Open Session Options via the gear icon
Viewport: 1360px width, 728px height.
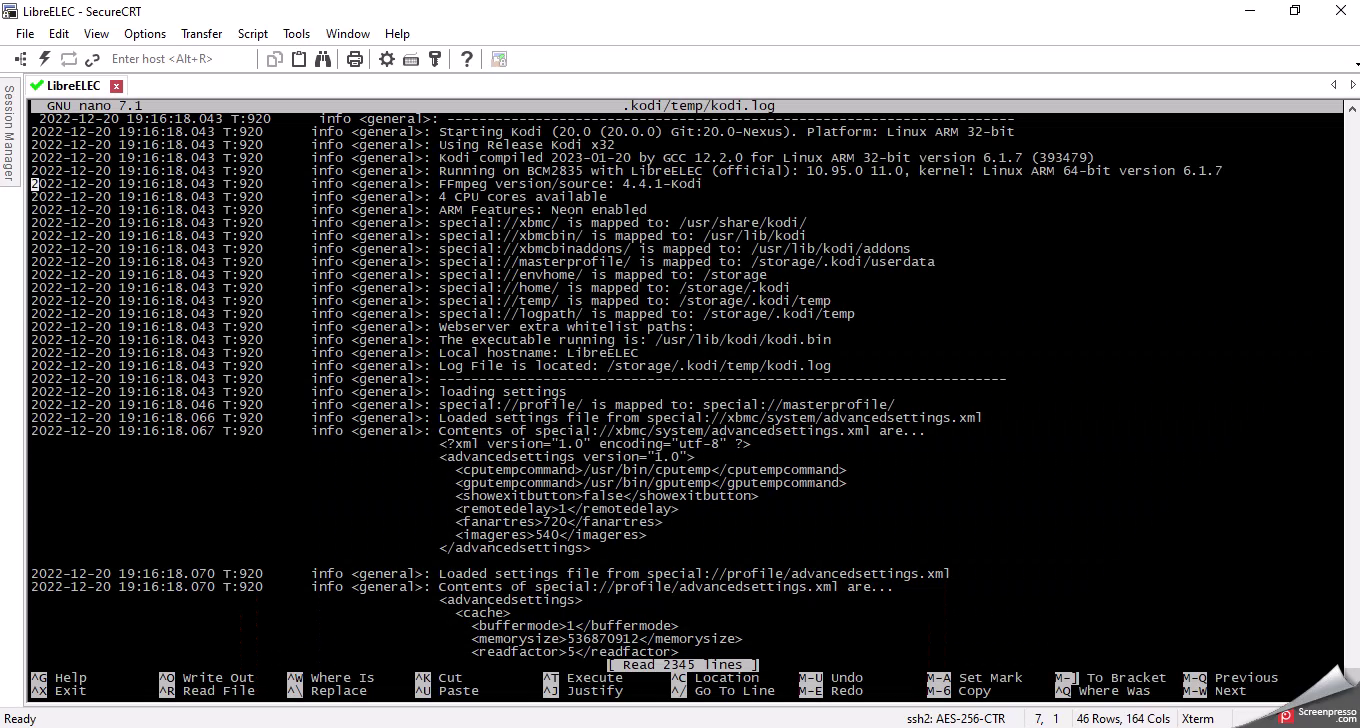click(x=387, y=59)
